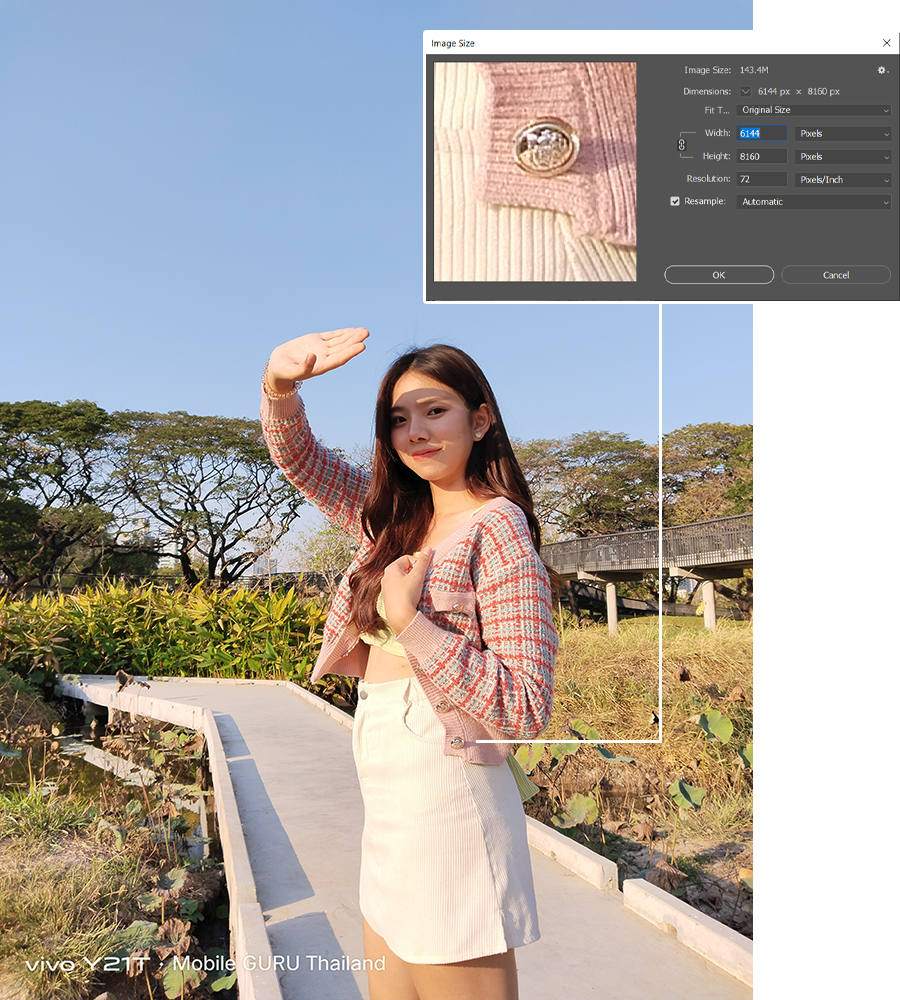The width and height of the screenshot is (900, 1000).
Task: Open the Width units Pixels dropdown
Action: [843, 134]
